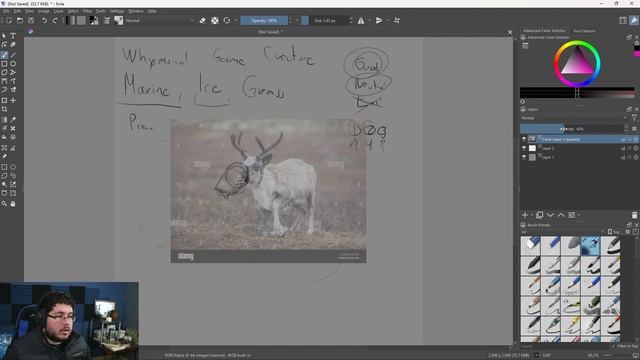This screenshot has width=640, height=360.
Task: Open the Settings menu
Action: 117,11
